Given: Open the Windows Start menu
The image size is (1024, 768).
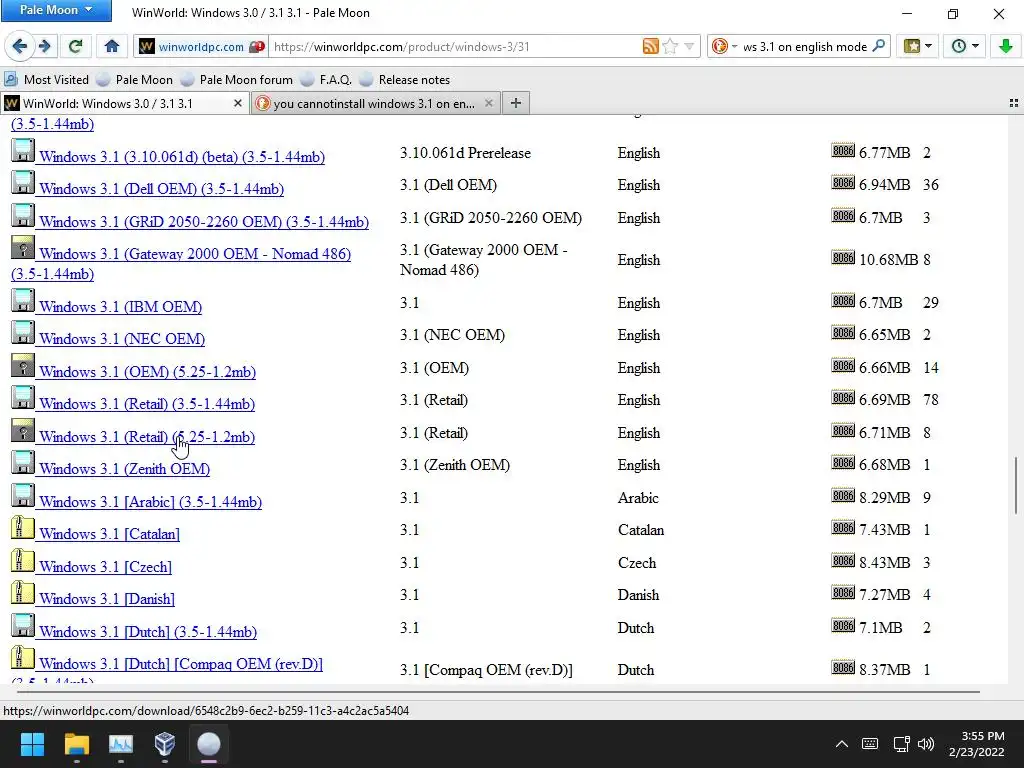Looking at the screenshot, I should [x=32, y=744].
